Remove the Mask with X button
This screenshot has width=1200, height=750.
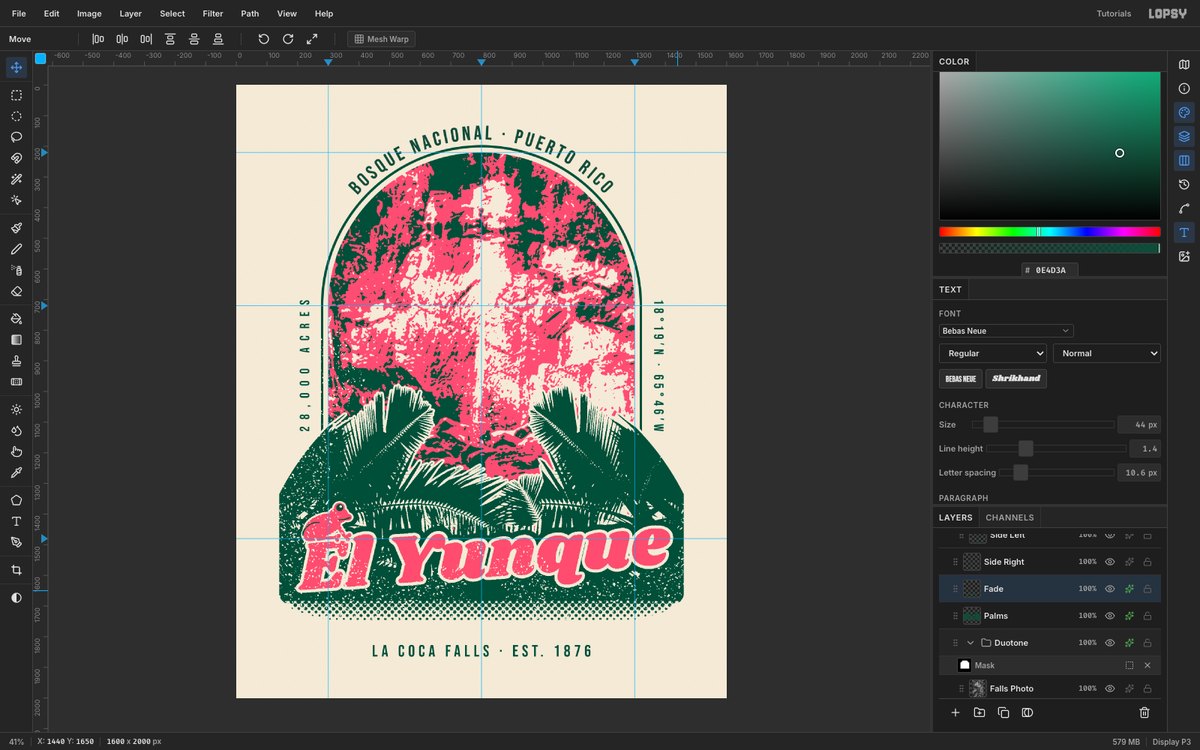[x=1147, y=665]
